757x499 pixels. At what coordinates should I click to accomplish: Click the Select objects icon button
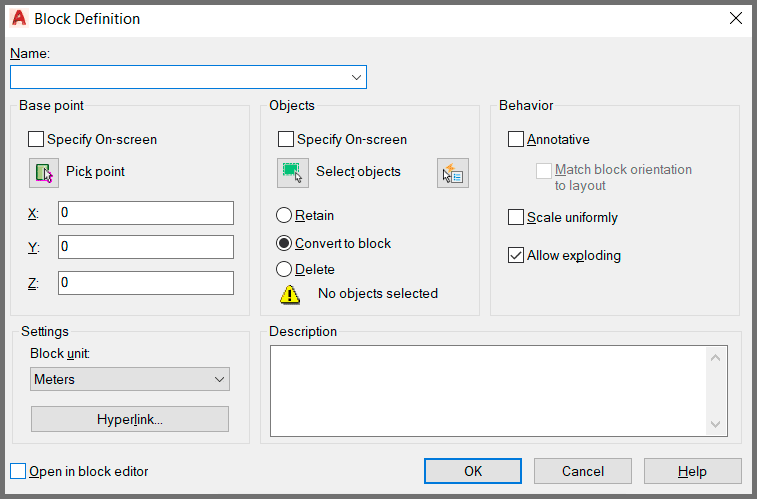pyautogui.click(x=292, y=173)
